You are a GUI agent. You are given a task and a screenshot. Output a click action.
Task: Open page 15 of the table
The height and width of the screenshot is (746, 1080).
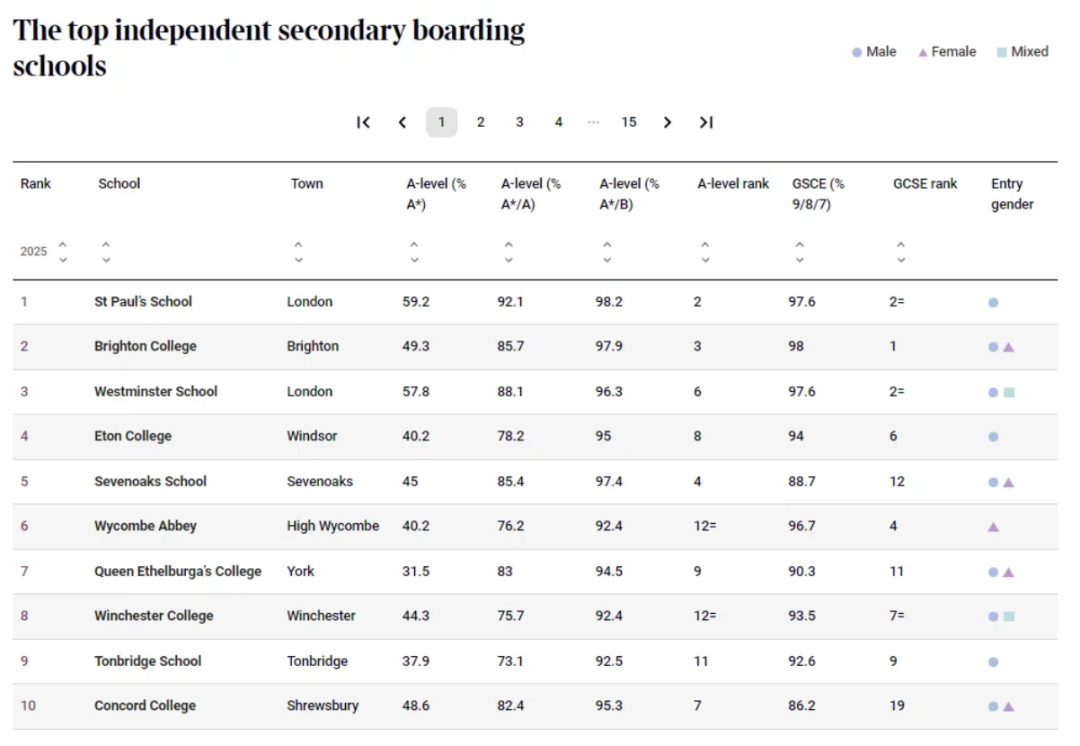click(628, 122)
